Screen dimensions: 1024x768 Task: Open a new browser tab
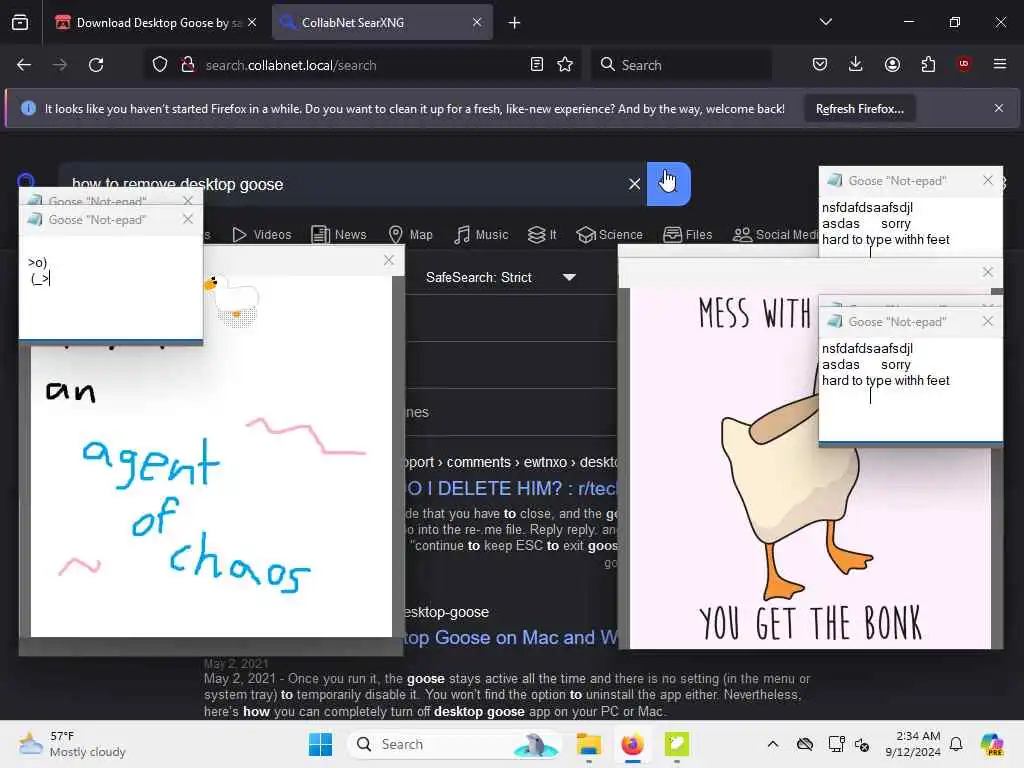coord(515,23)
